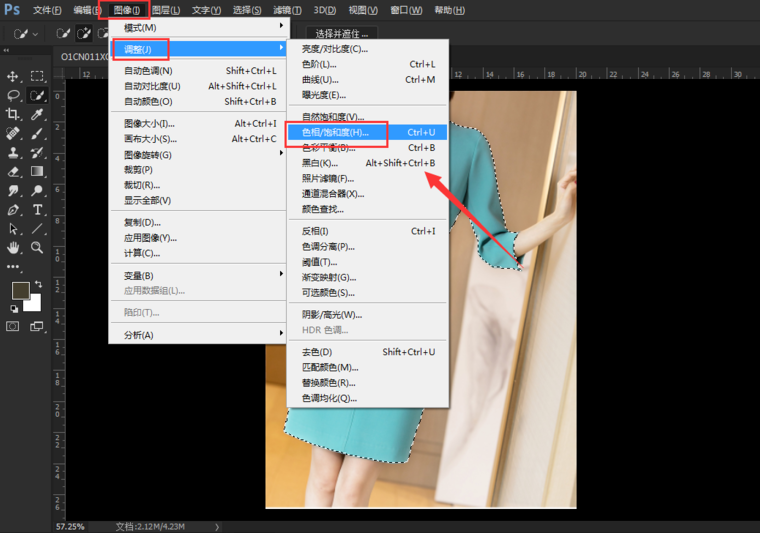This screenshot has width=760, height=533.
Task: Select the Brush tool
Action: coord(37,133)
